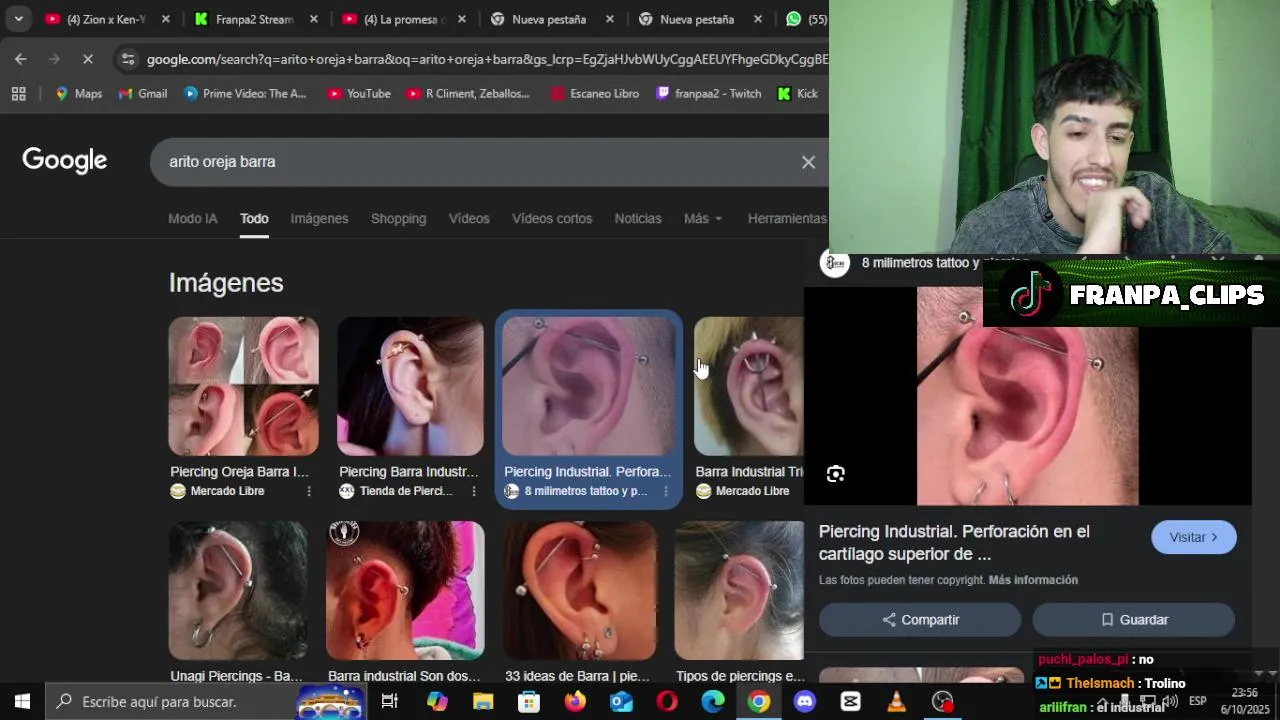Launch Microsoft Edge from the taskbar

click(x=713, y=702)
